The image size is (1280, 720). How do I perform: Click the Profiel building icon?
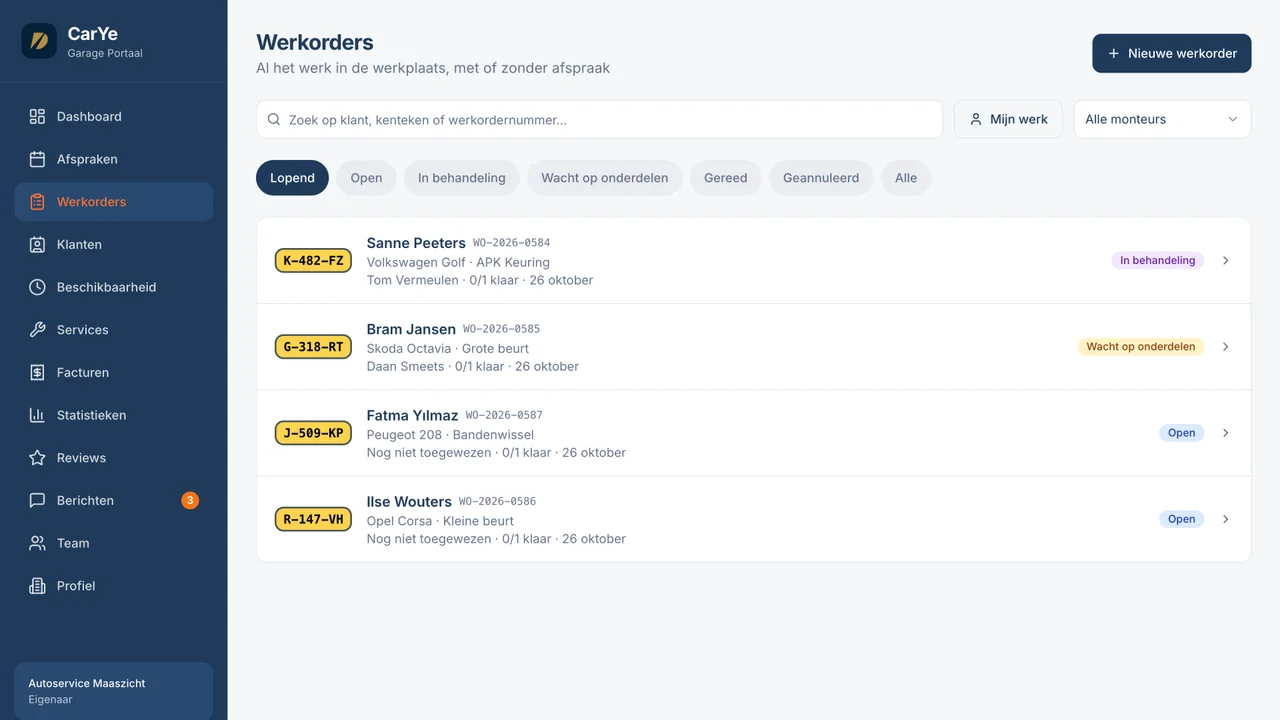pyautogui.click(x=37, y=586)
